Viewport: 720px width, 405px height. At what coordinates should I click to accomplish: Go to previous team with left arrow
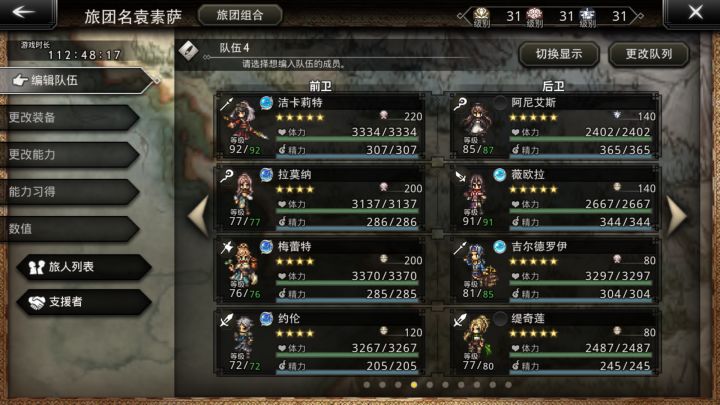[198, 216]
